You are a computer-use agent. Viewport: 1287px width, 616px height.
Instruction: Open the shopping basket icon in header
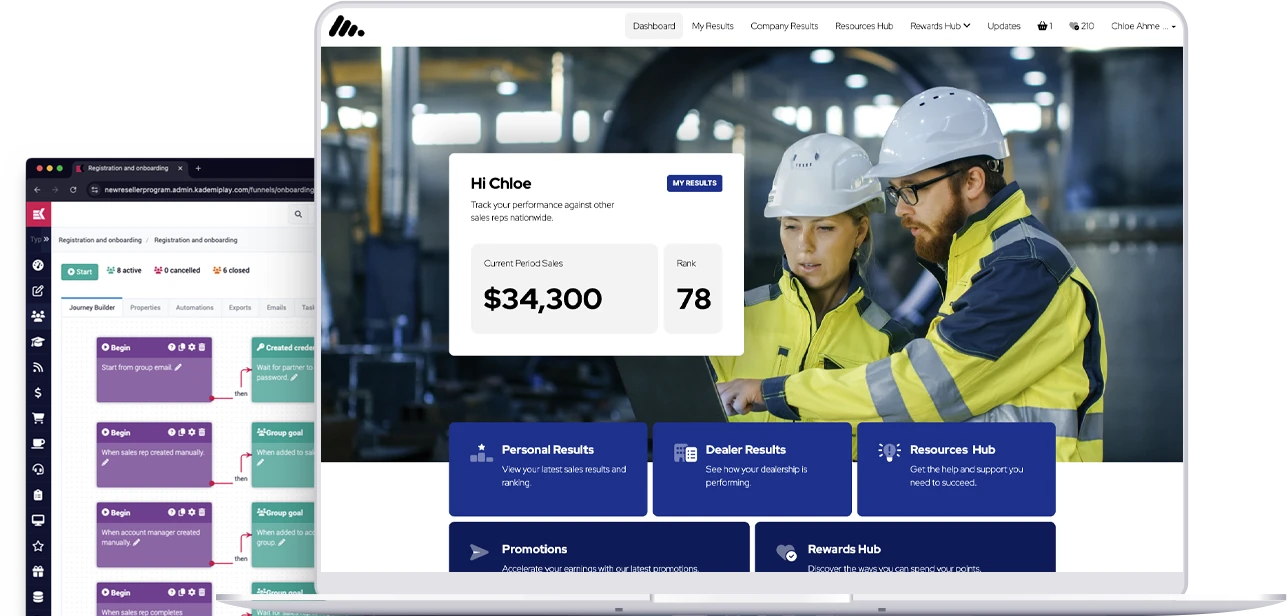(1045, 26)
